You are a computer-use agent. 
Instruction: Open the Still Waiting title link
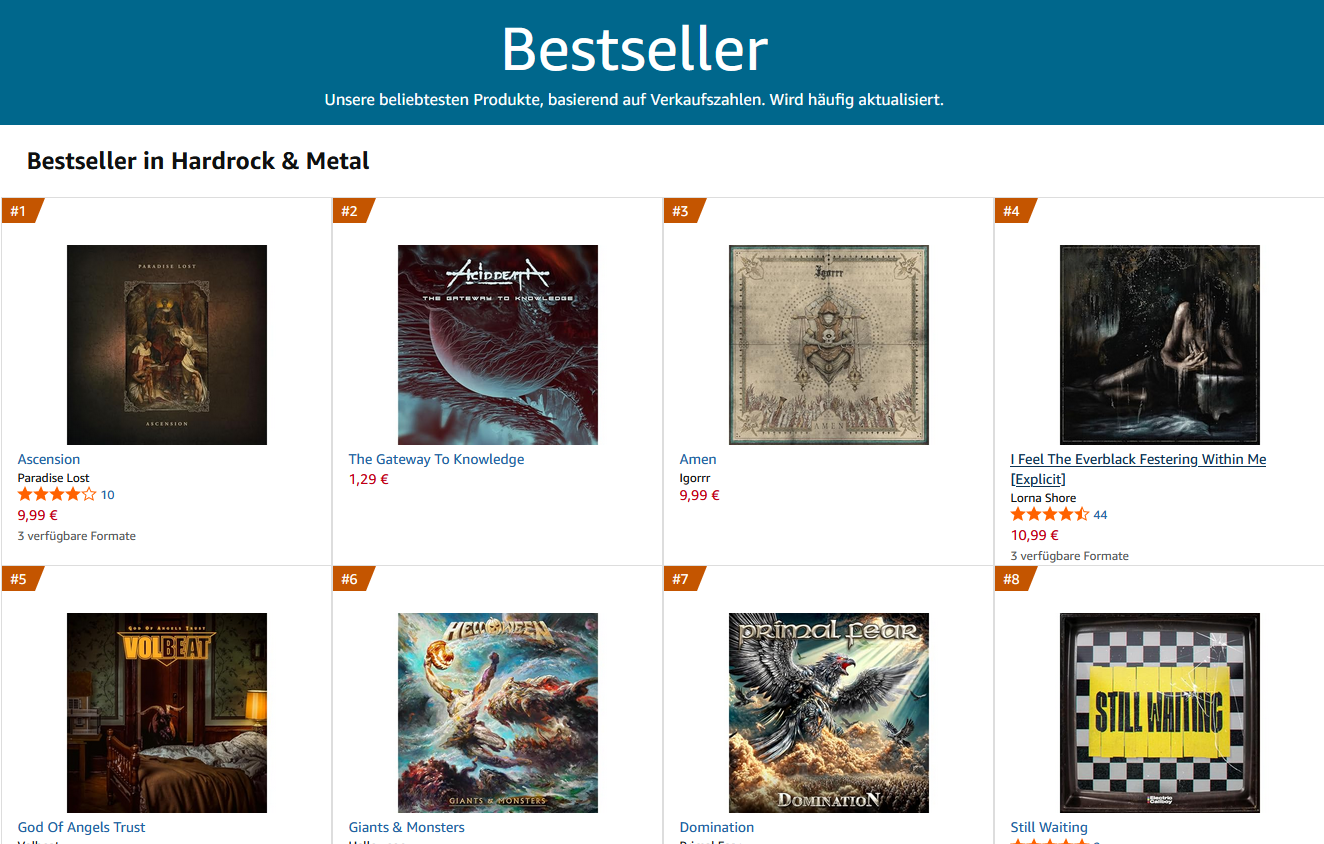point(1049,827)
